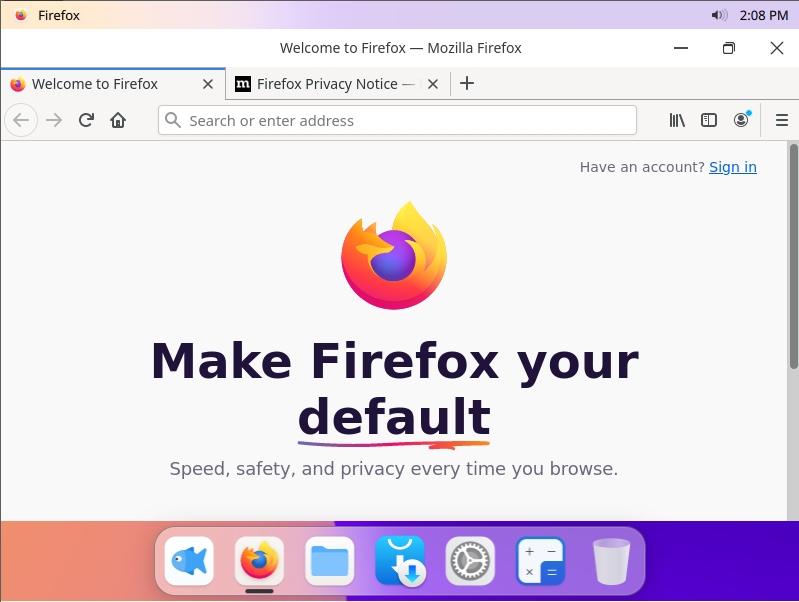This screenshot has height=602, width=799.
Task: Open the Firefox Account icon
Action: 741,120
